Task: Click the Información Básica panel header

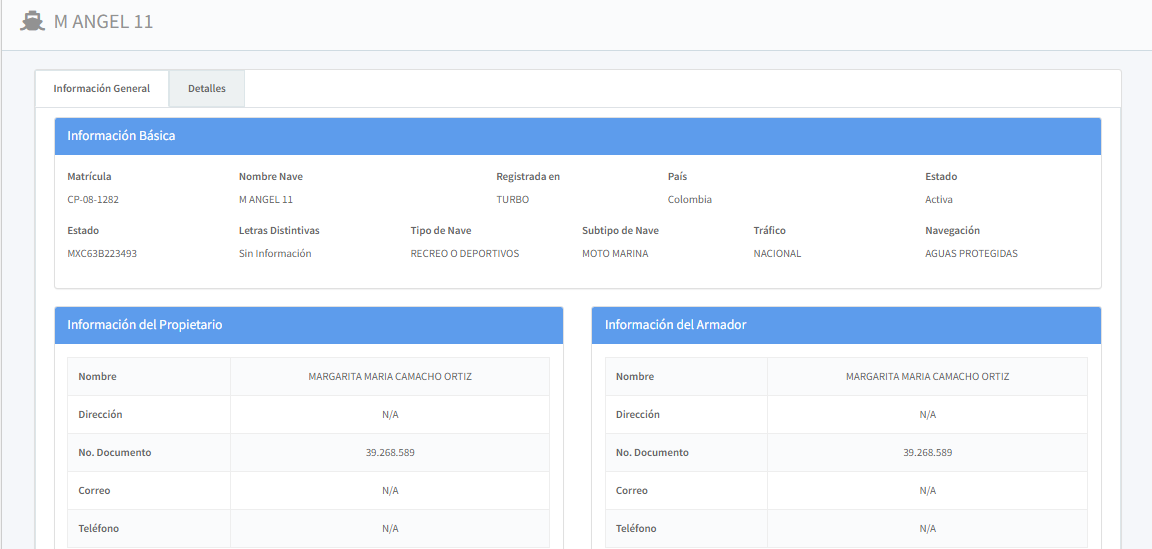Action: click(x=577, y=136)
